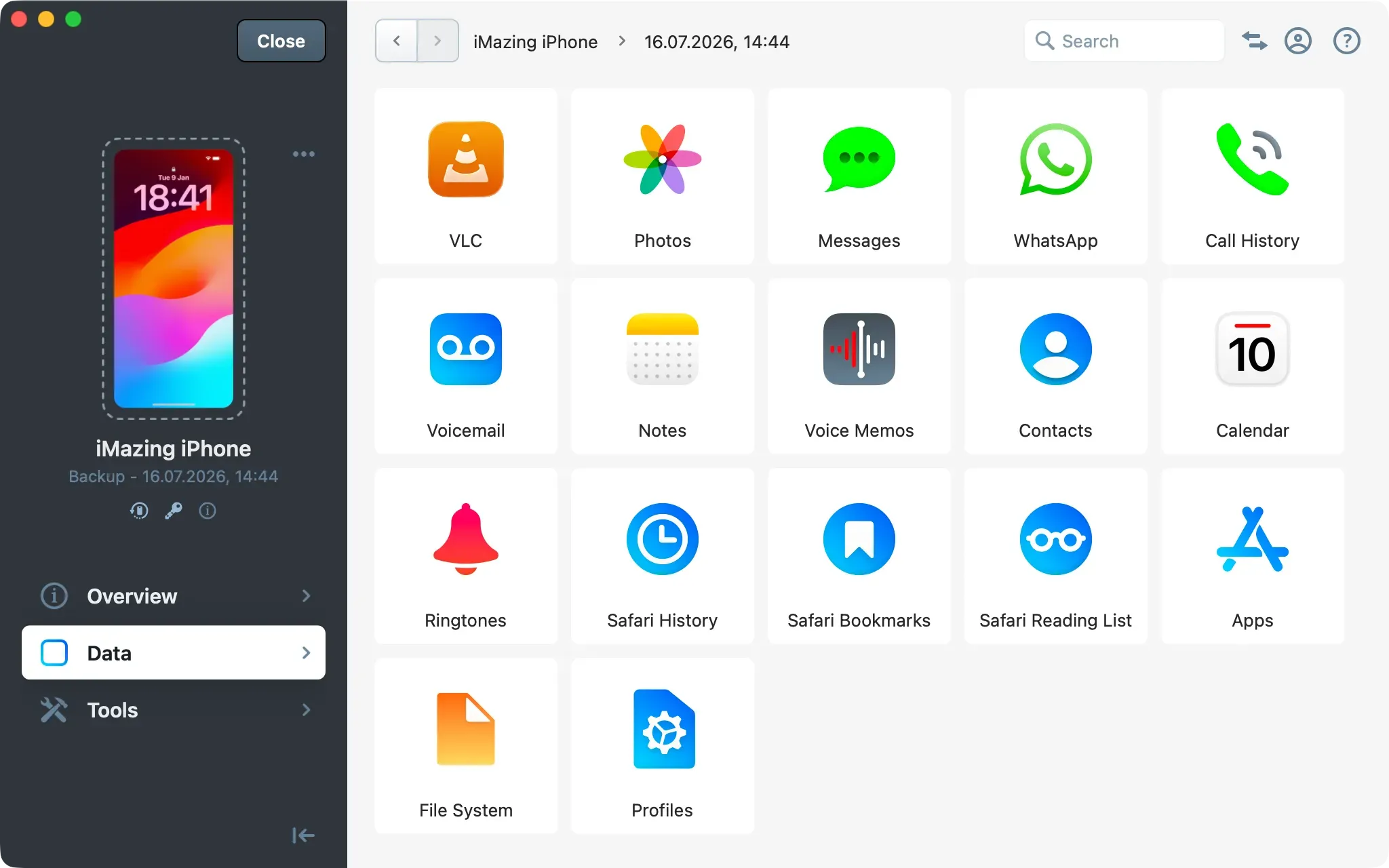Open the WhatsApp data tile
1389x868 pixels.
click(x=1056, y=176)
